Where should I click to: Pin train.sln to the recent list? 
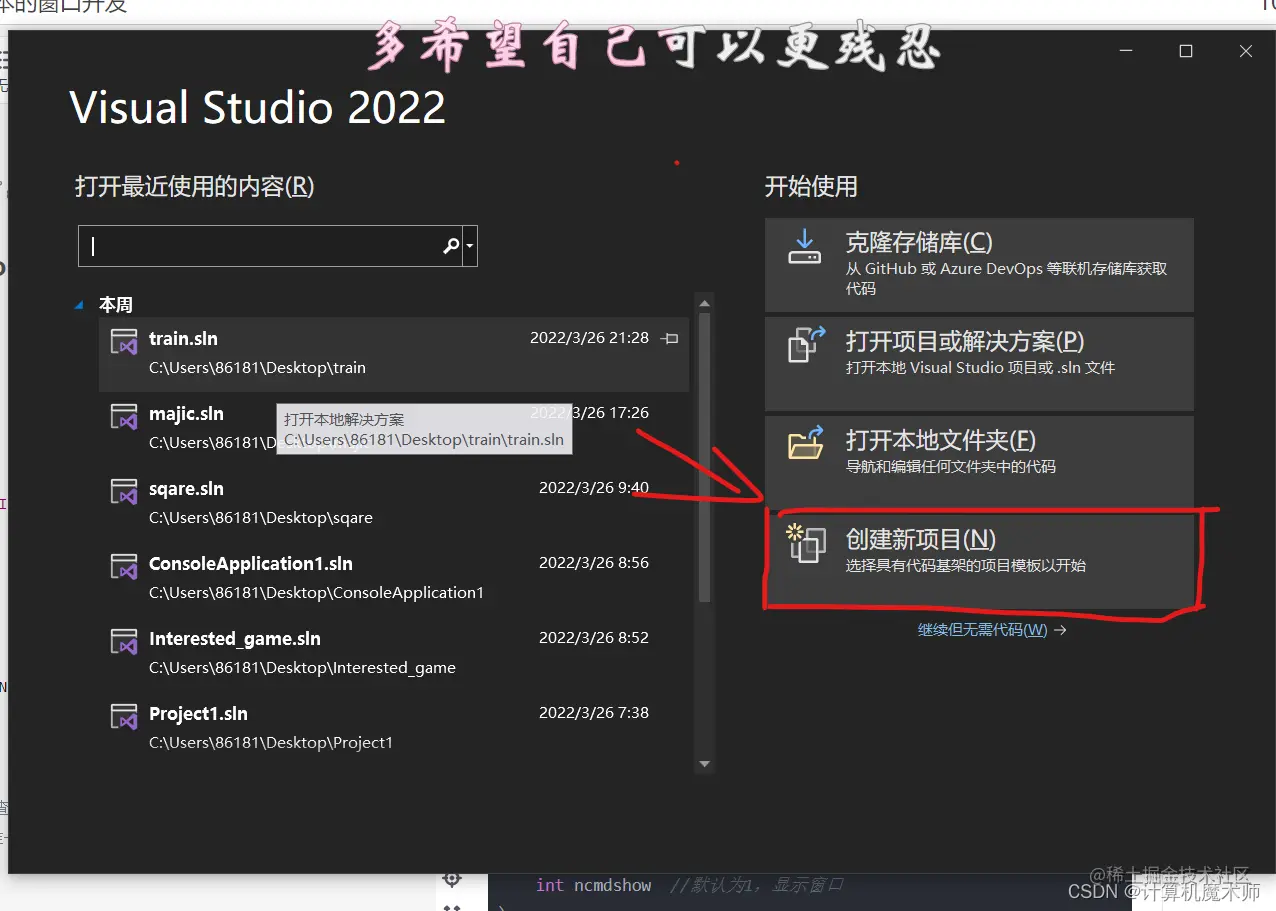point(668,338)
